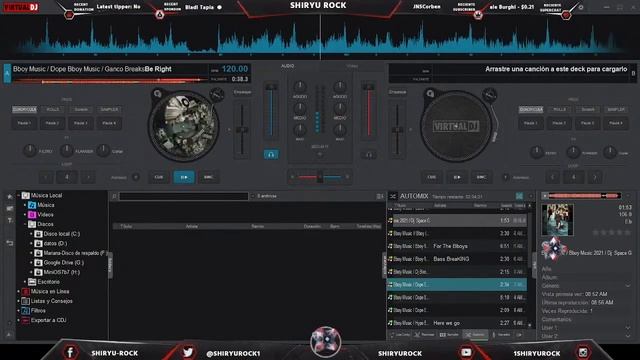Expand Música en Línea node
The height and width of the screenshot is (360, 640).
(x=18, y=291)
